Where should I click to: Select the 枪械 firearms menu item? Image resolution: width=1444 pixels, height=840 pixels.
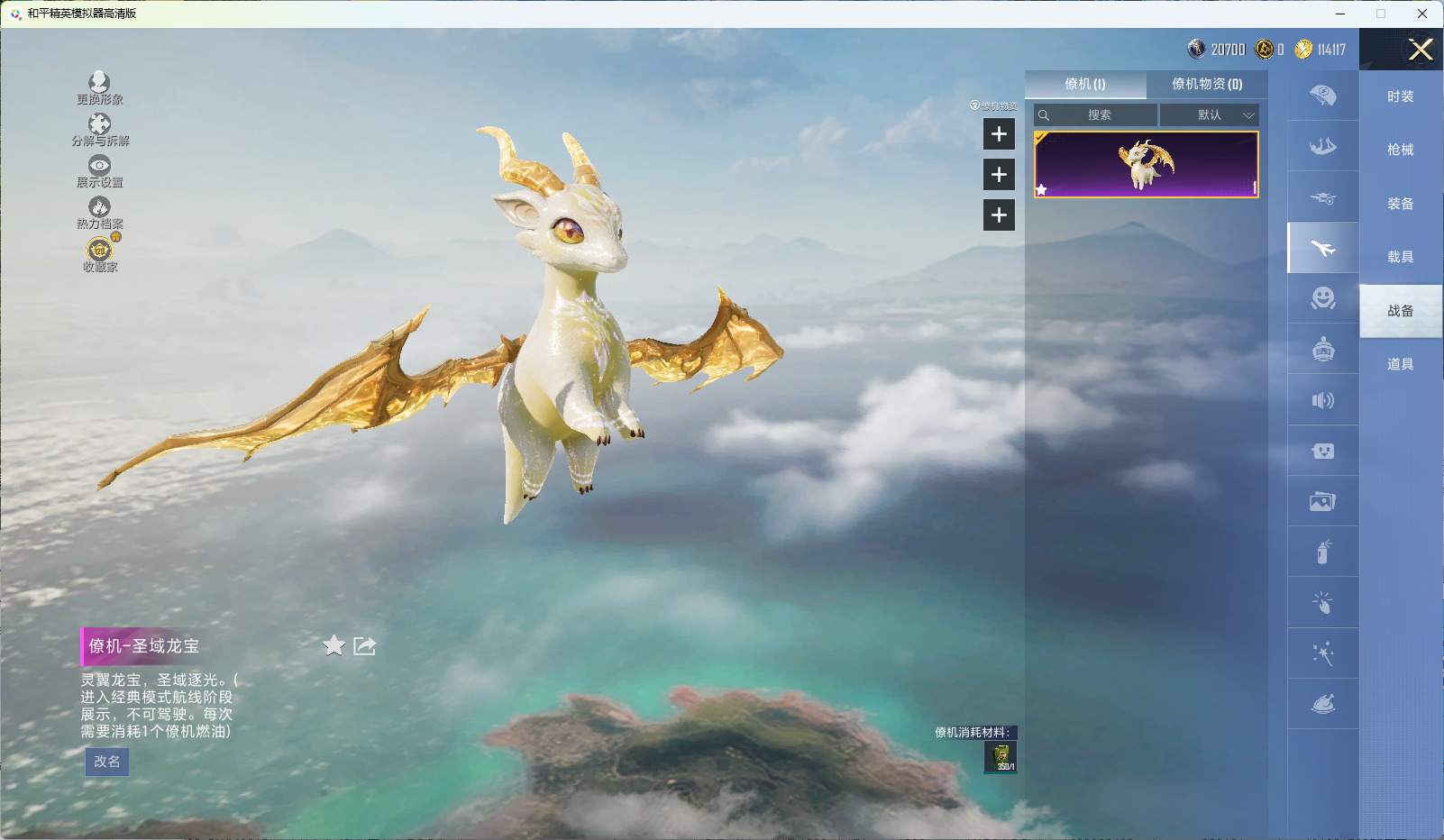click(1400, 150)
